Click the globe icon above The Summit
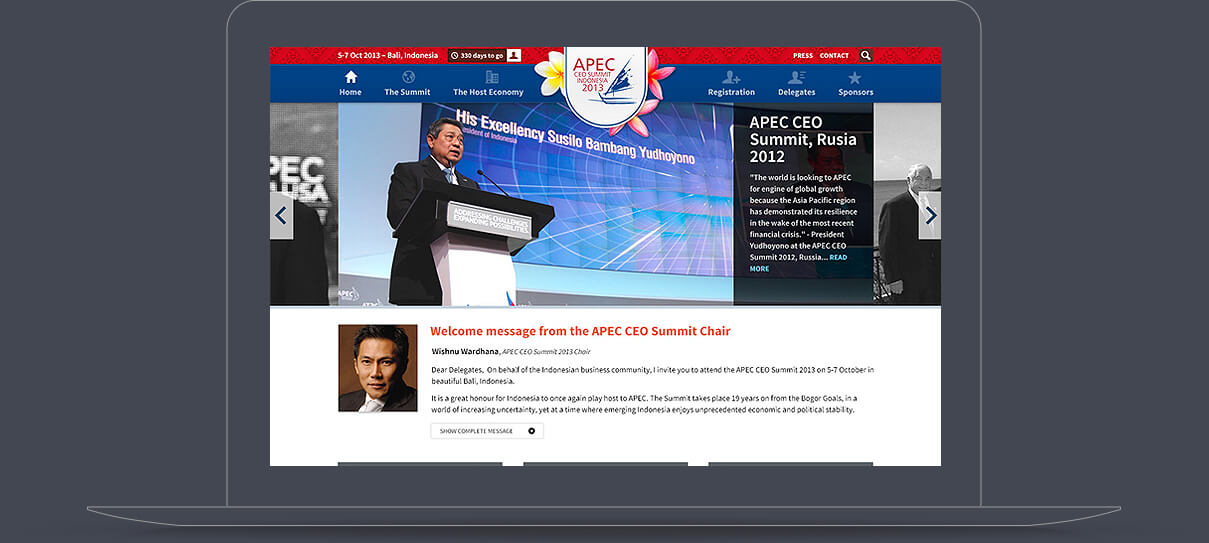The image size is (1209, 543). coord(408,77)
